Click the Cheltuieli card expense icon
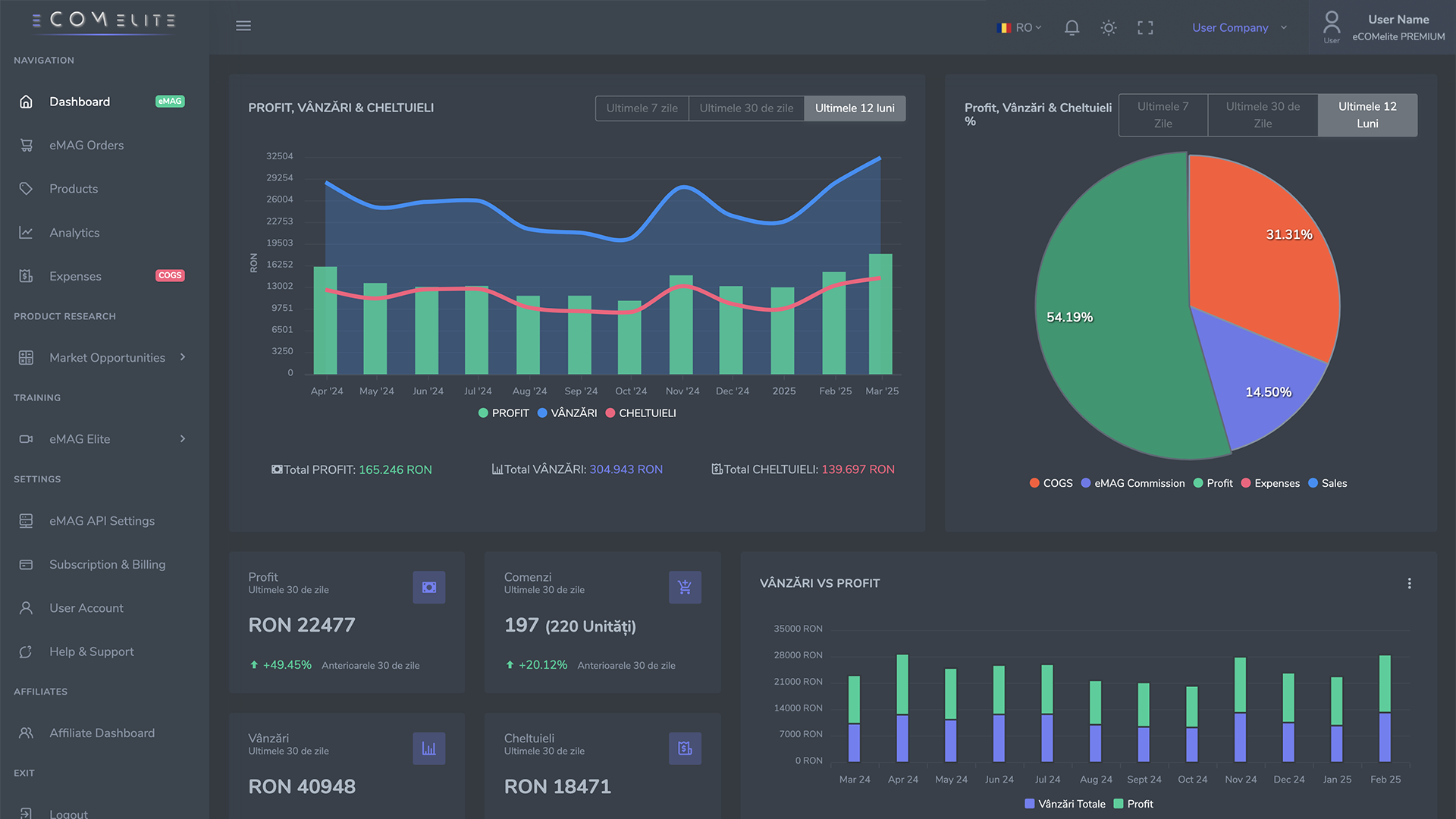This screenshot has height=819, width=1456. coord(685,749)
